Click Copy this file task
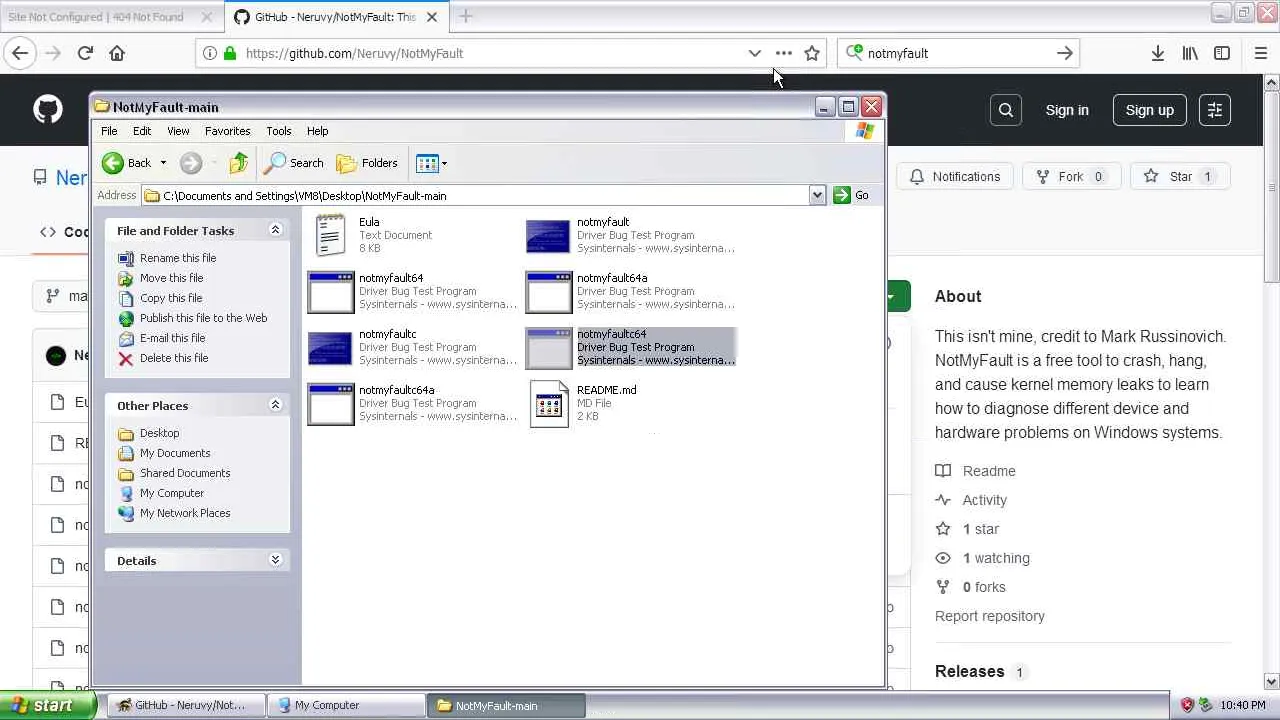Screen dimensions: 1280x720 171,298
